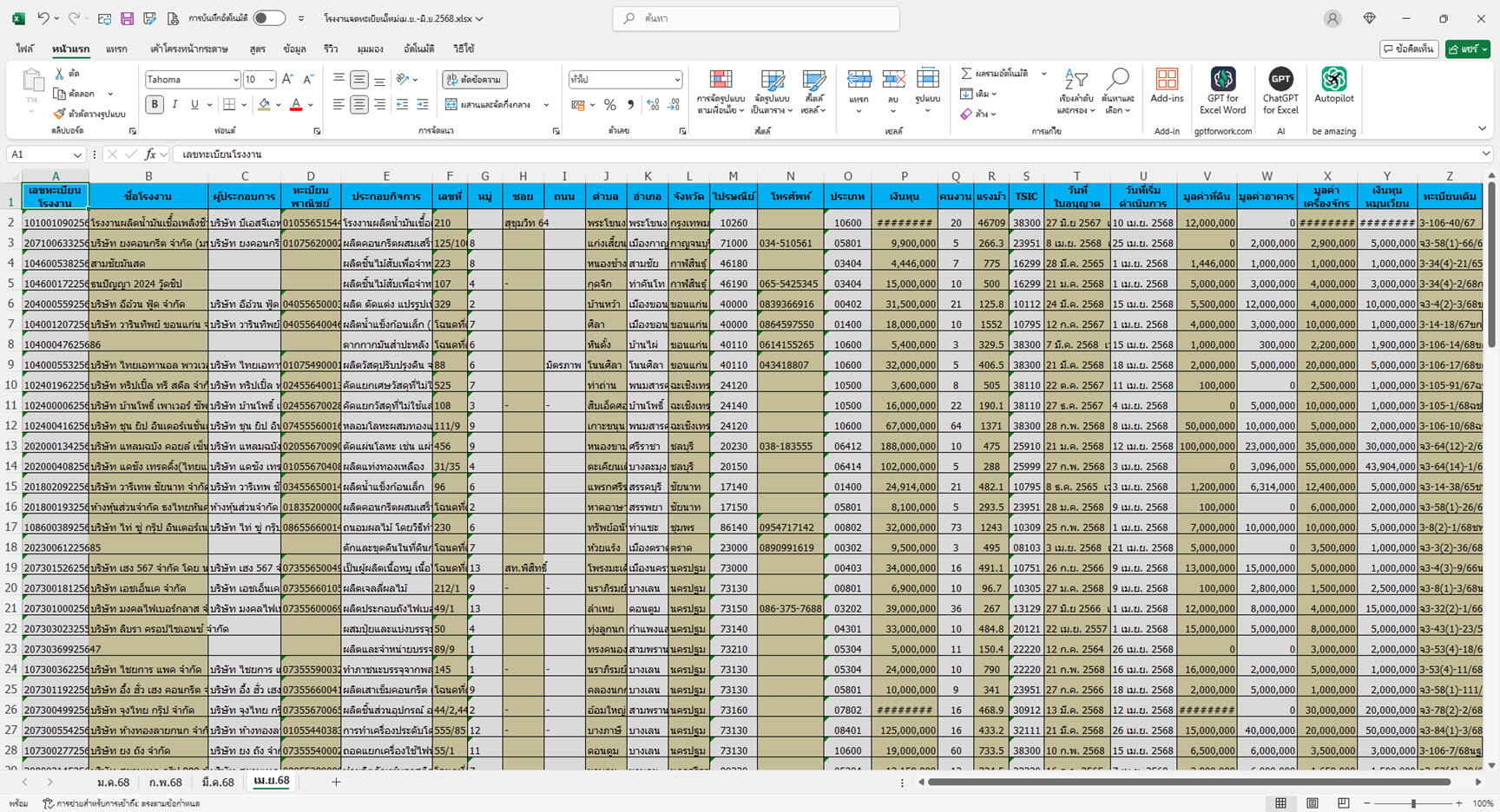This screenshot has height=812, width=1500.
Task: Open the Formulas (สูตร) ribbon tab
Action: [x=257, y=49]
